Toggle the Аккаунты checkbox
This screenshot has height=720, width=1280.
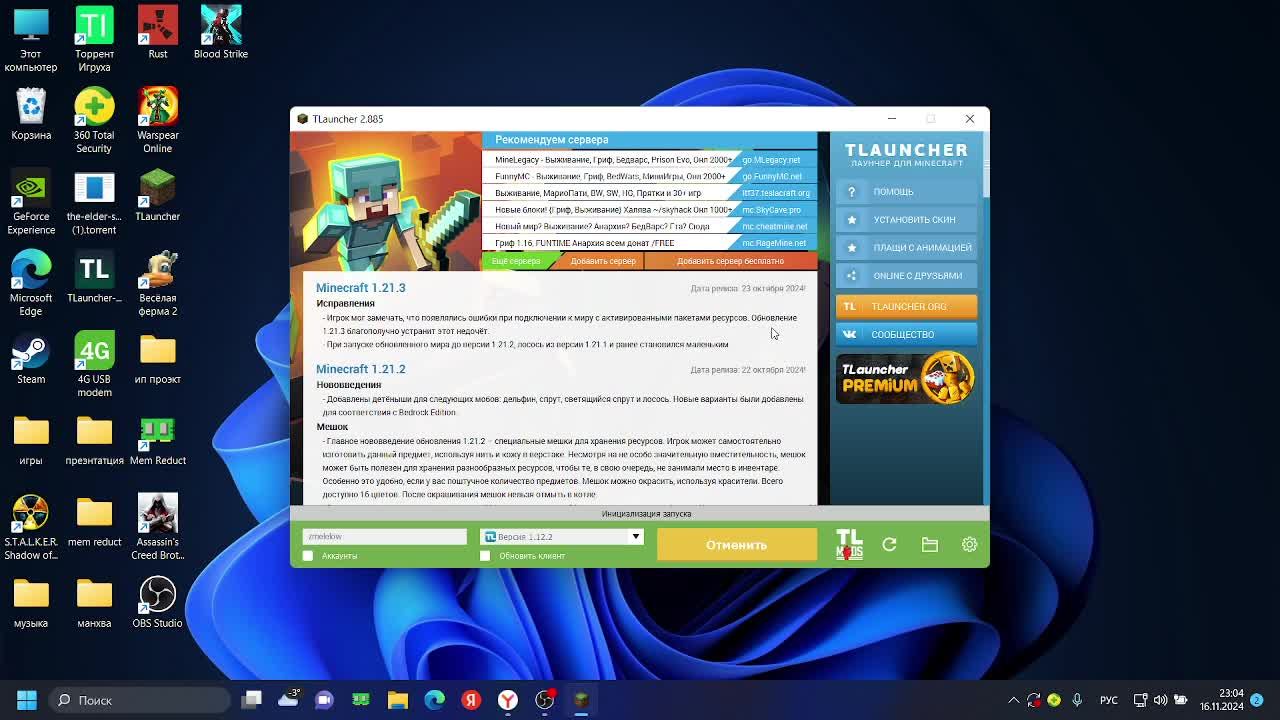308,556
